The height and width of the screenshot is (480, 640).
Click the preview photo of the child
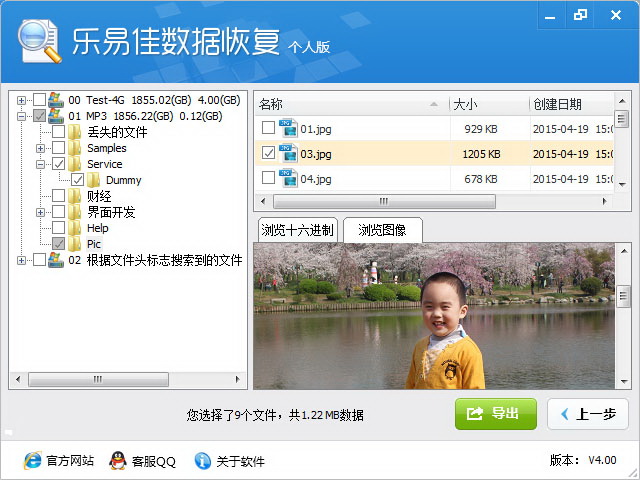[434, 316]
